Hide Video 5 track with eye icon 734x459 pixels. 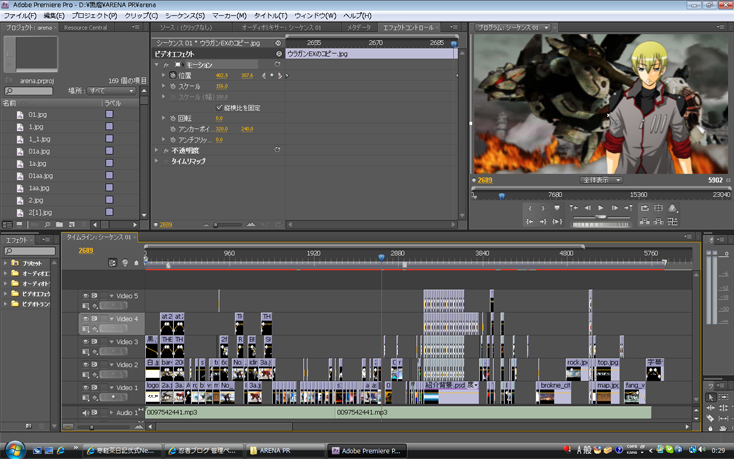84,296
